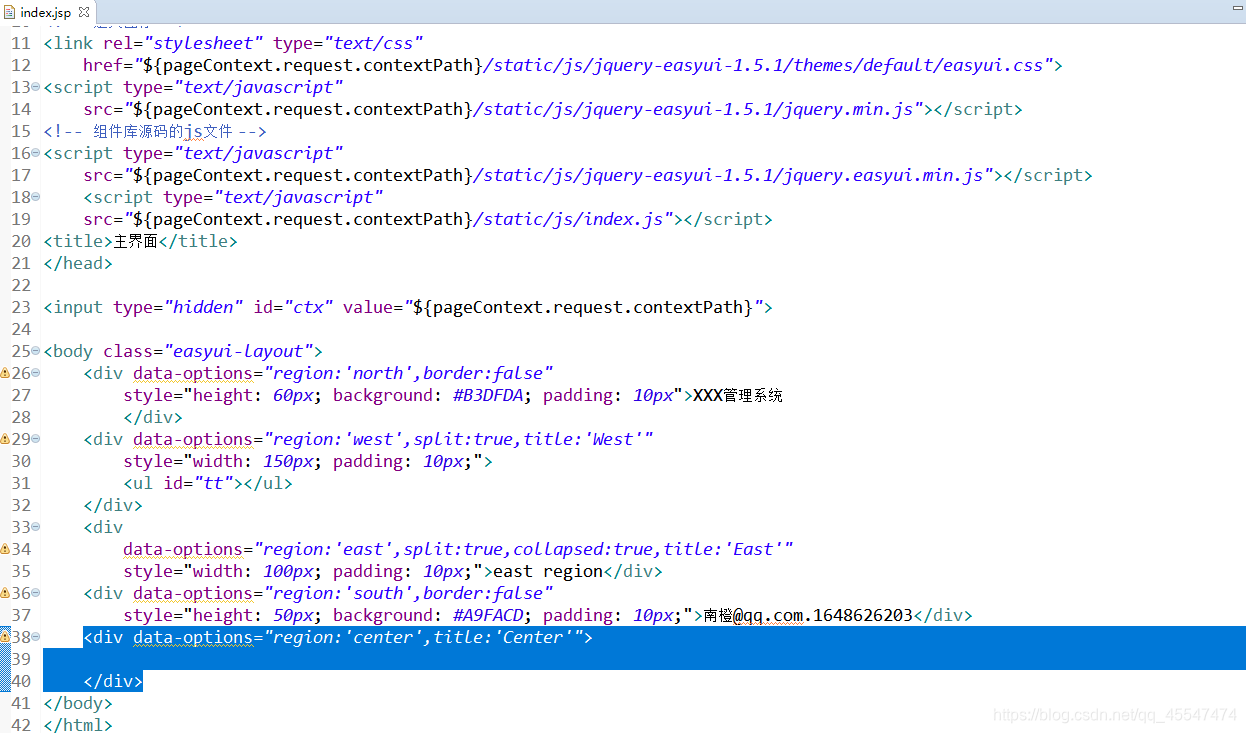Click the jquery.min.js path on line 14

point(529,109)
